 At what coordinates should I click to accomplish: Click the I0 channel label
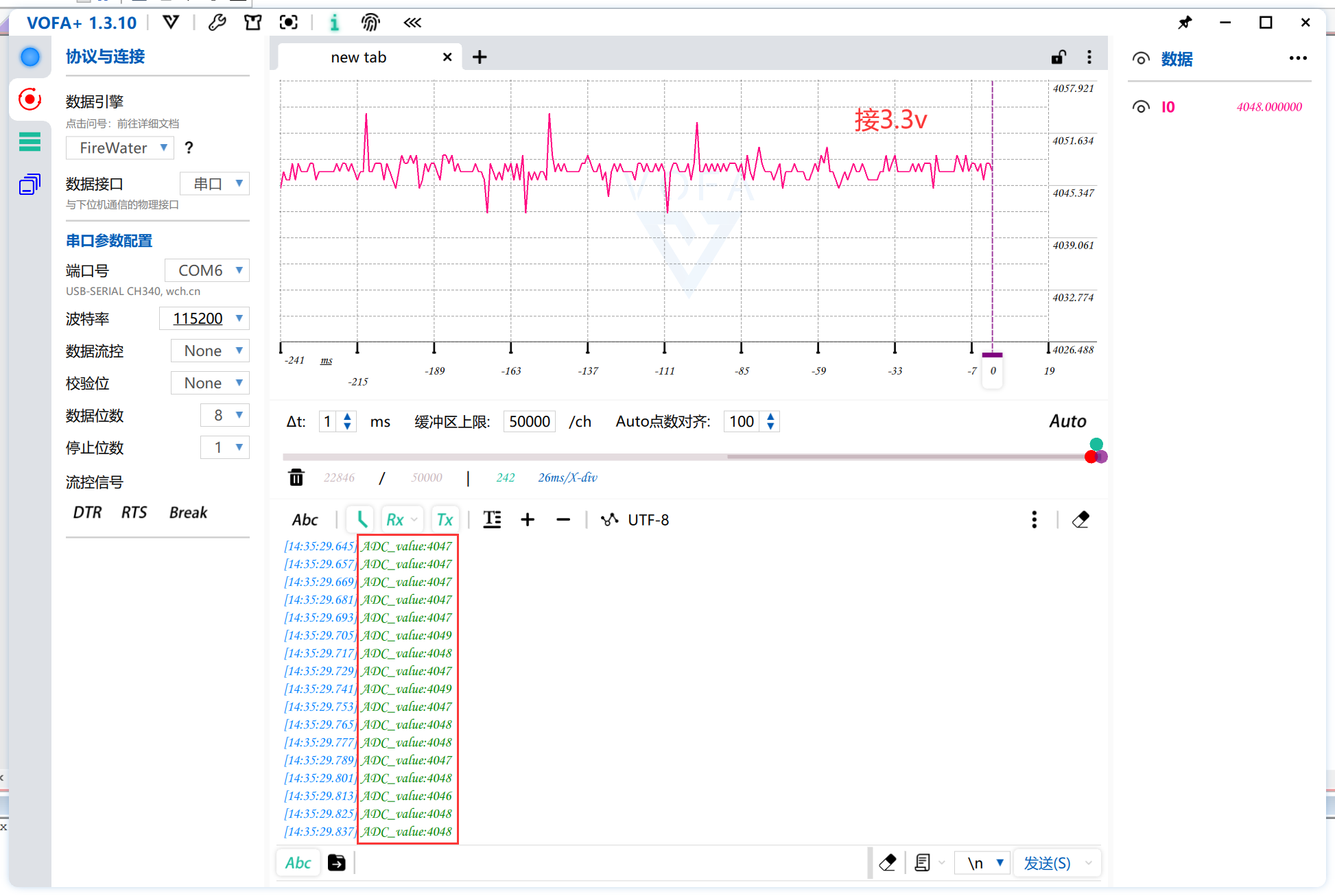pyautogui.click(x=1168, y=107)
